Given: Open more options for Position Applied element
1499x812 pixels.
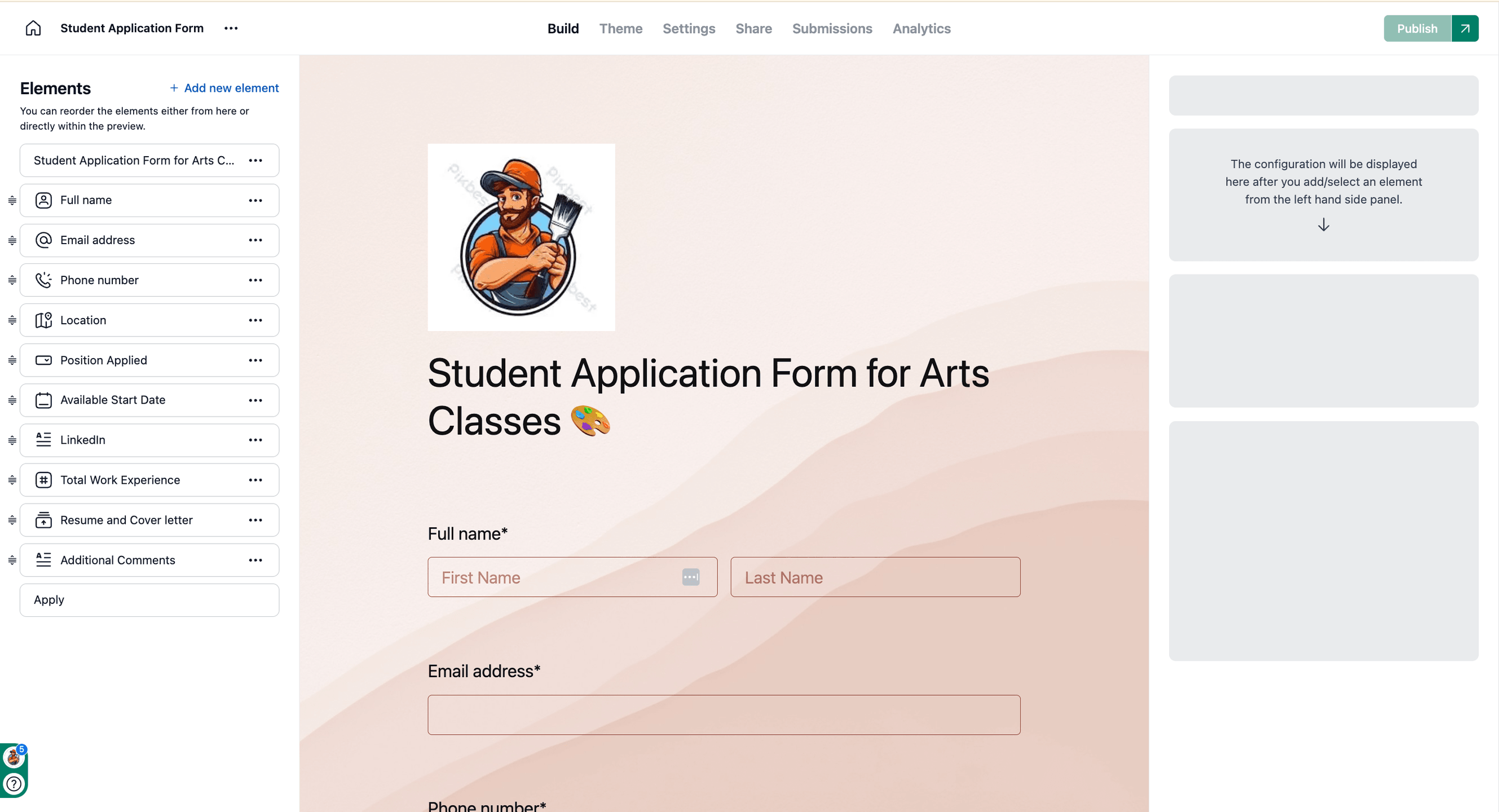Looking at the screenshot, I should (x=255, y=360).
